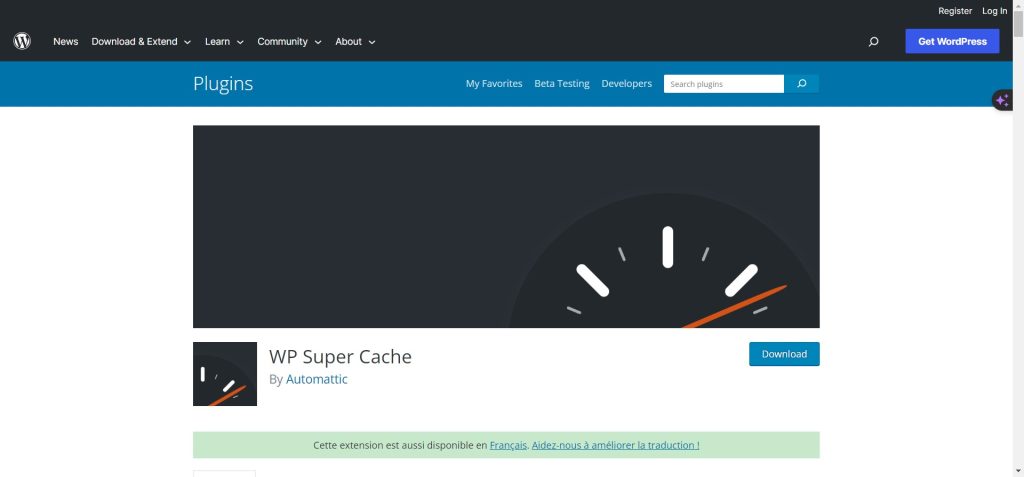The image size is (1024, 477).
Task: Follow the Automattic author link
Action: pyautogui.click(x=317, y=380)
